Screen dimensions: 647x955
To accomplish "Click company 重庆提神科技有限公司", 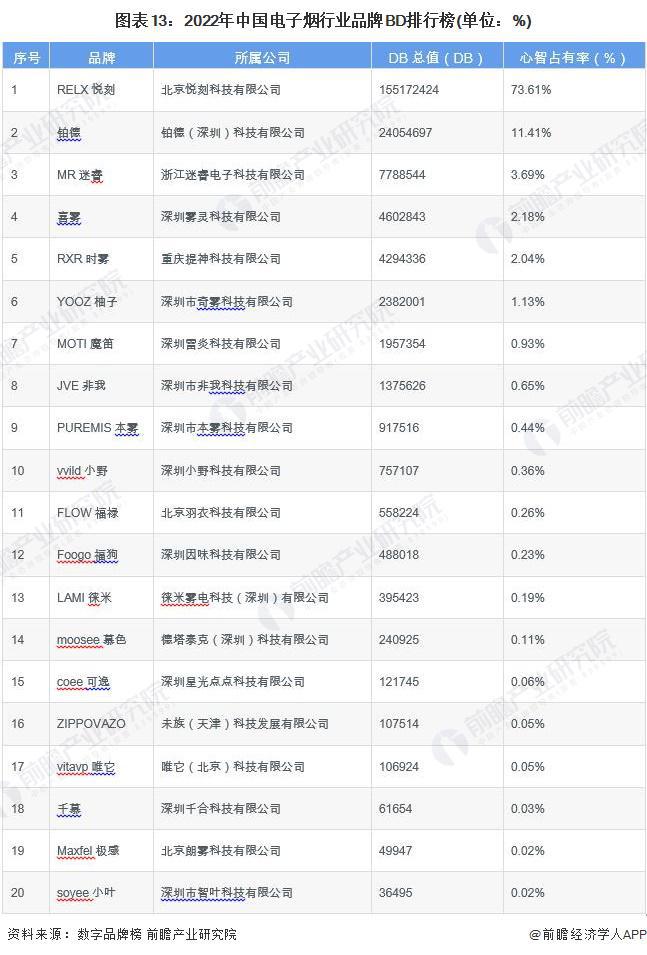I will [221, 259].
